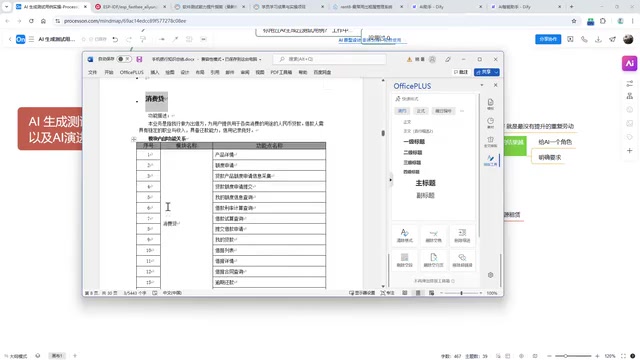640x360 pixels.
Task: Click the purple save icon in Word title bar
Action: tap(139, 59)
